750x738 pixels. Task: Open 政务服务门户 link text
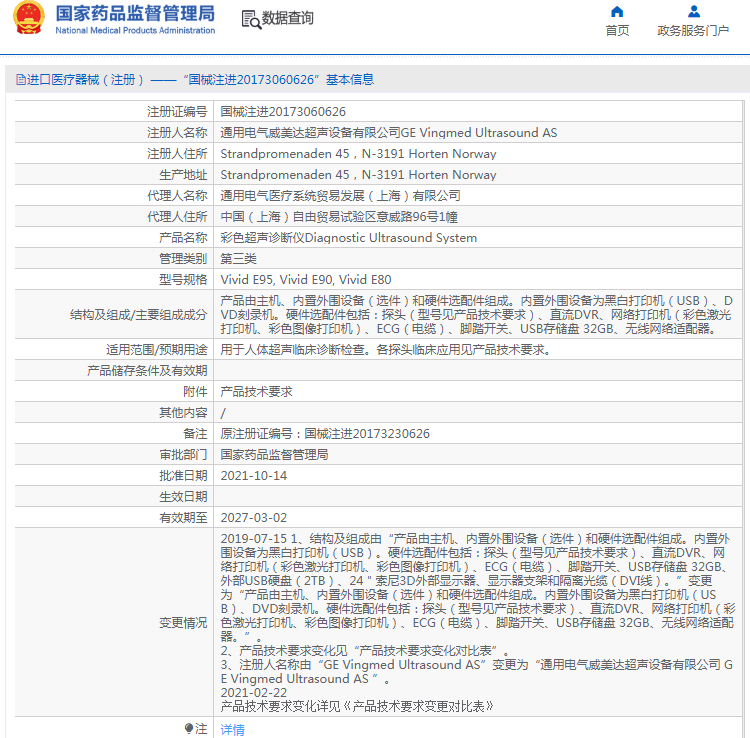[x=693, y=31]
